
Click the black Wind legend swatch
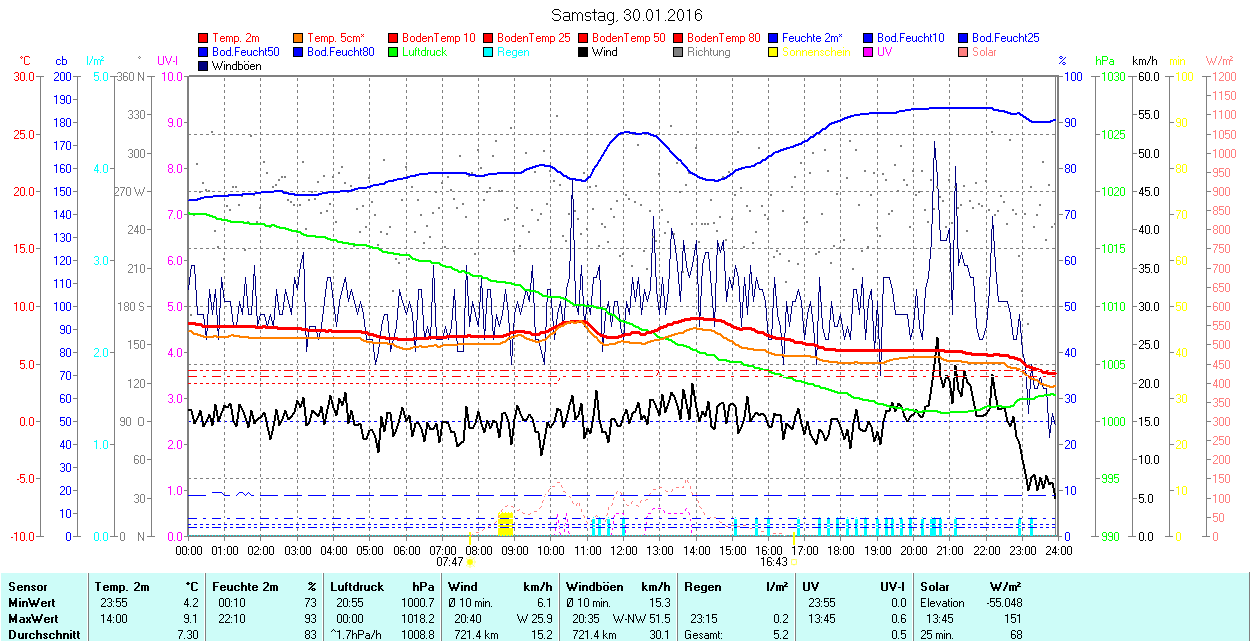(x=583, y=52)
